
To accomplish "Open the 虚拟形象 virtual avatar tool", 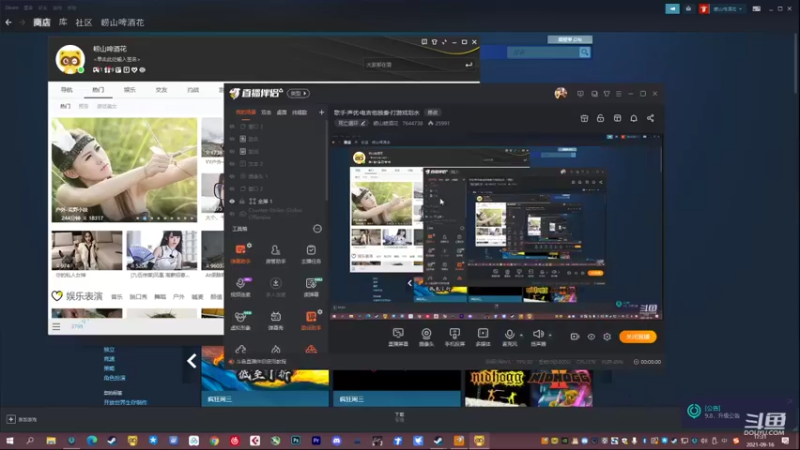I will click(x=240, y=320).
